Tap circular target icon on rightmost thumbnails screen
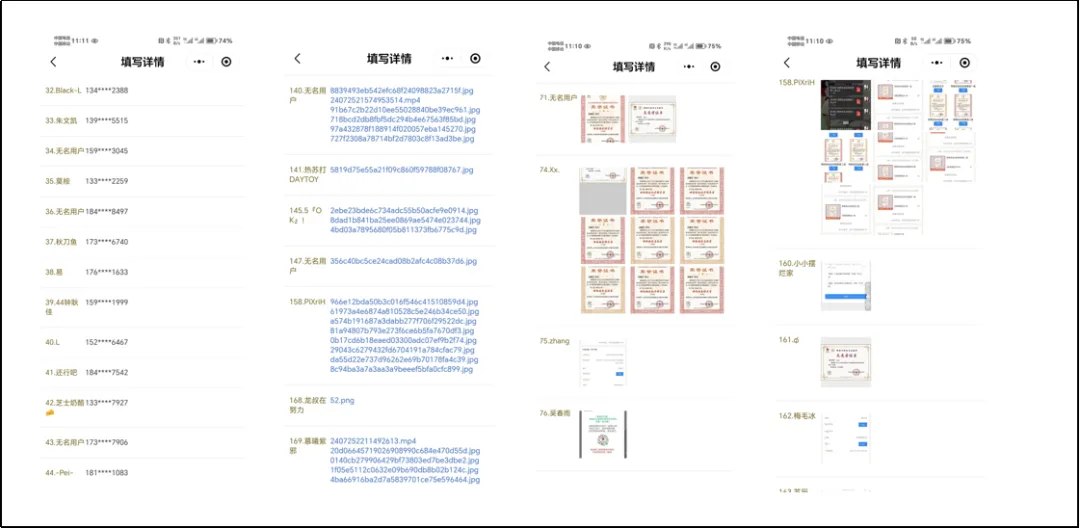Viewport: 1080px width, 528px height. pyautogui.click(x=963, y=62)
